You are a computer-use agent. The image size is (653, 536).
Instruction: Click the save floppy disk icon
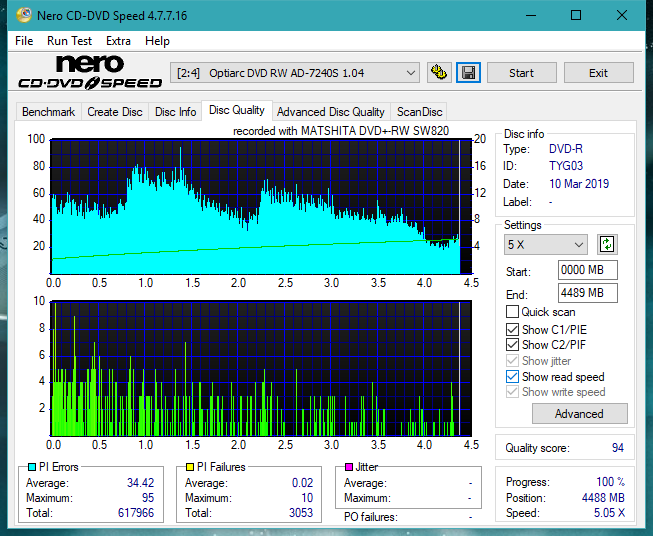[469, 73]
